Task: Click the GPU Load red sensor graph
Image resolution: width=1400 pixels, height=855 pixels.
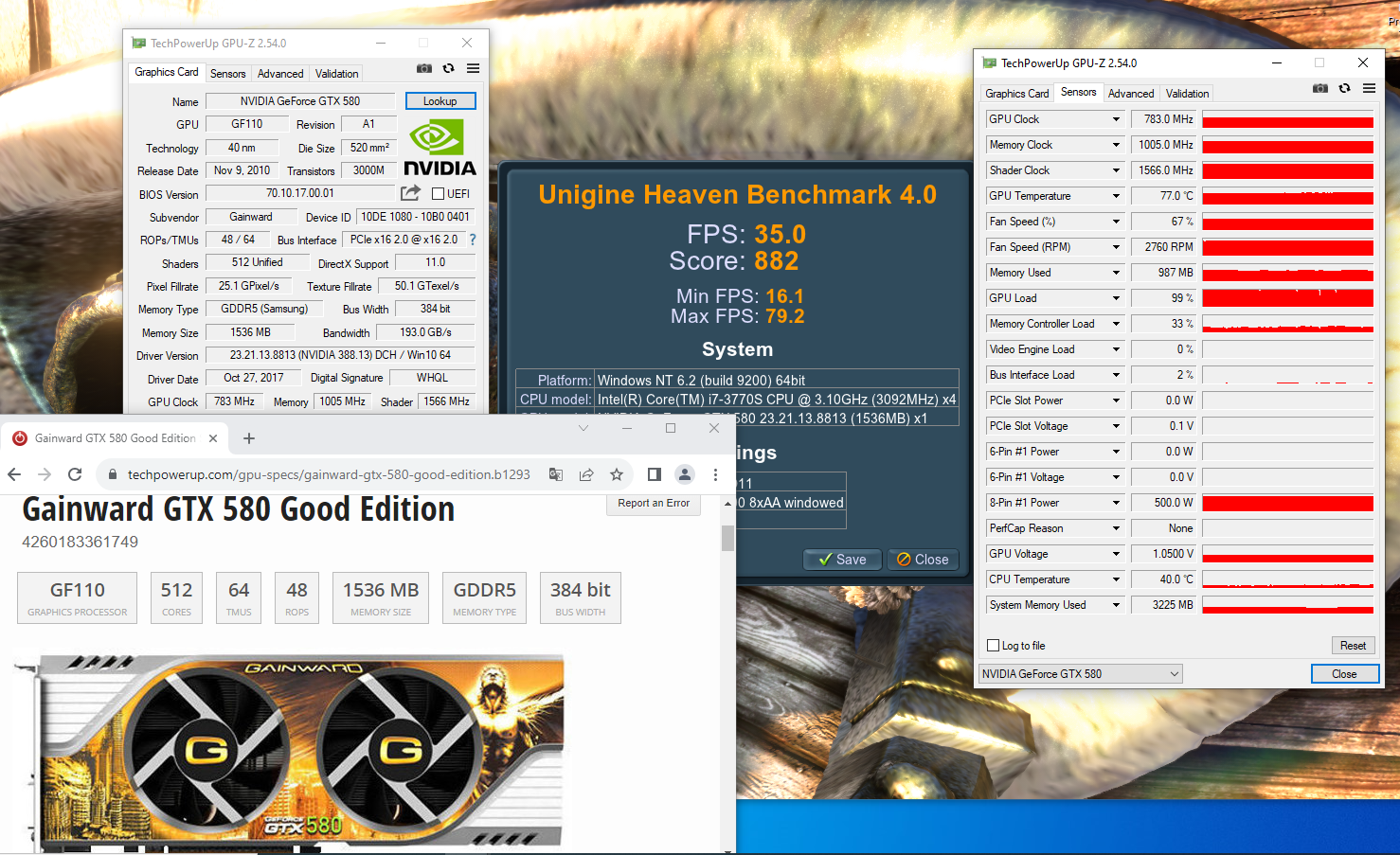Action: coord(1287,298)
